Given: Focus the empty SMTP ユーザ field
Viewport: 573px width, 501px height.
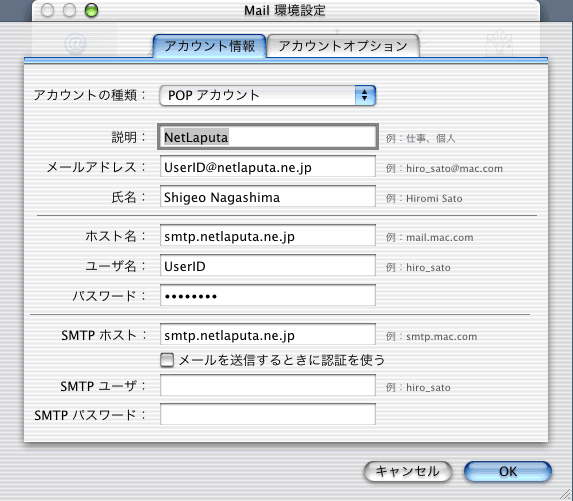Looking at the screenshot, I should (x=268, y=385).
